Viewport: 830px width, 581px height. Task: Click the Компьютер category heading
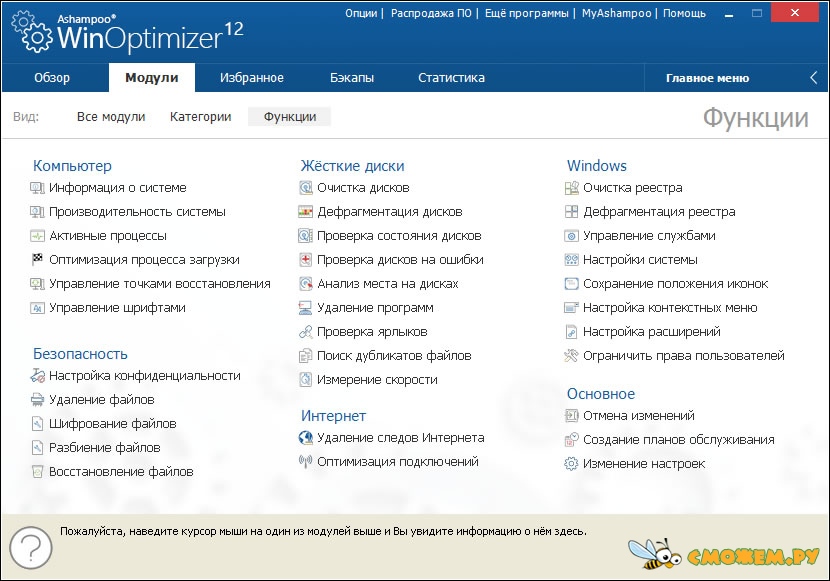coord(73,166)
